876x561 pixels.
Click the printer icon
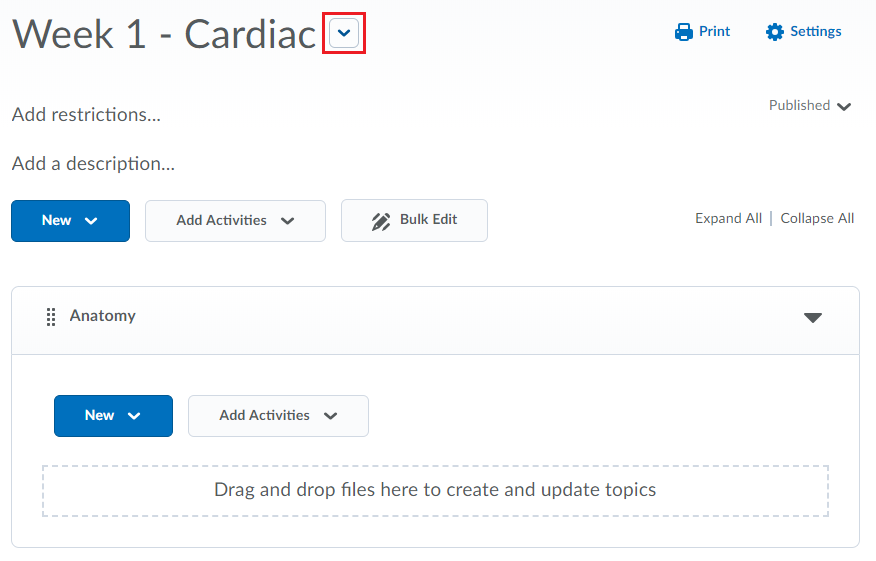683,32
